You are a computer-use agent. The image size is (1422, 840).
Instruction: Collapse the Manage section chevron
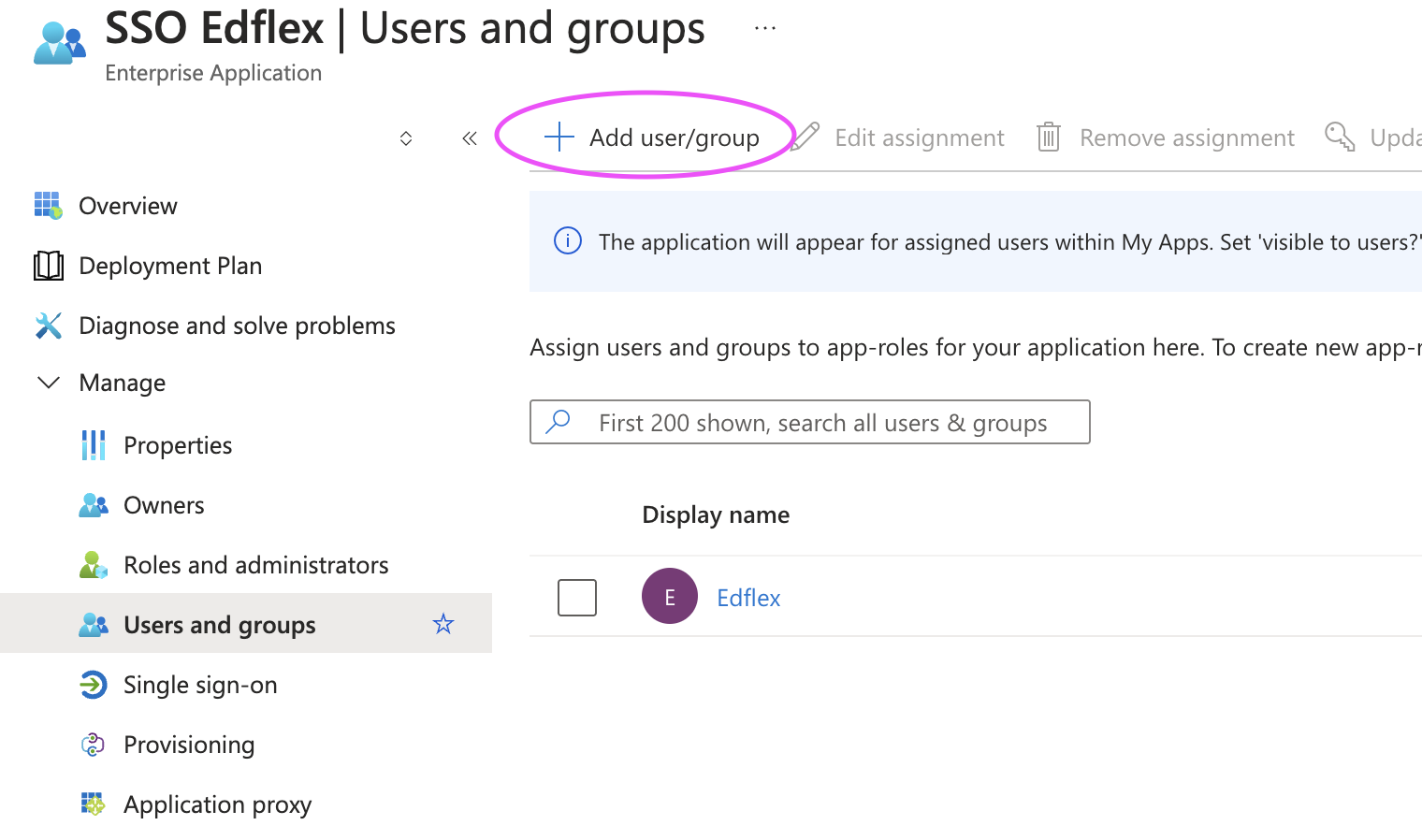pyautogui.click(x=48, y=383)
